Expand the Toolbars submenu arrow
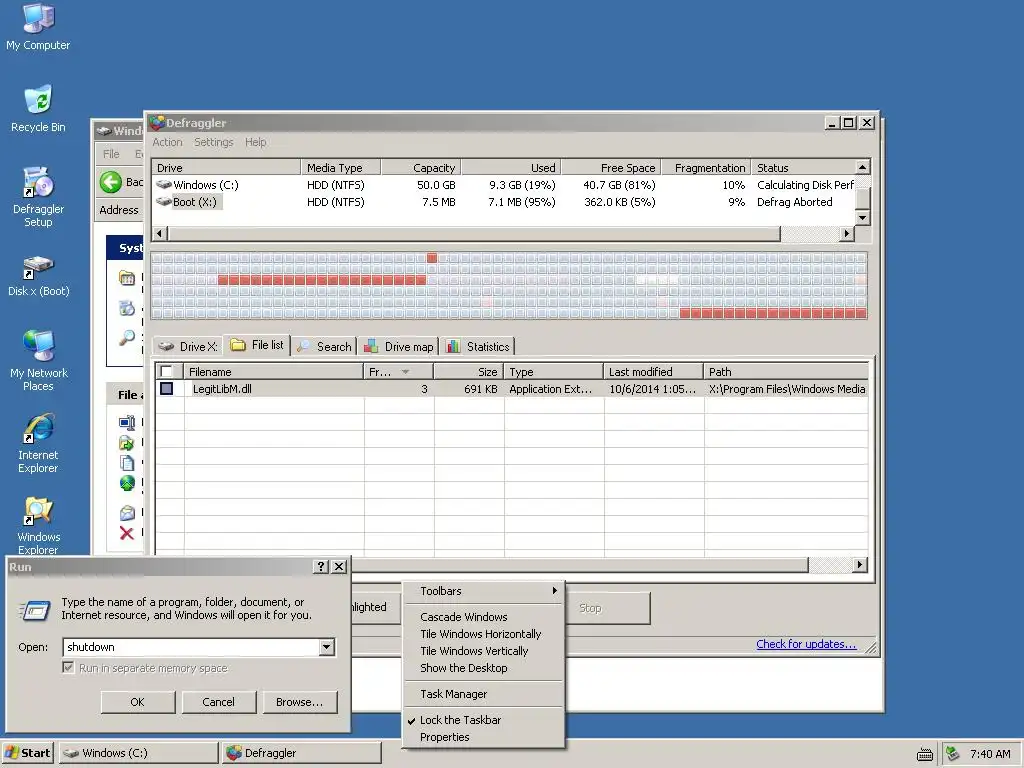This screenshot has width=1024, height=768. coord(554,590)
